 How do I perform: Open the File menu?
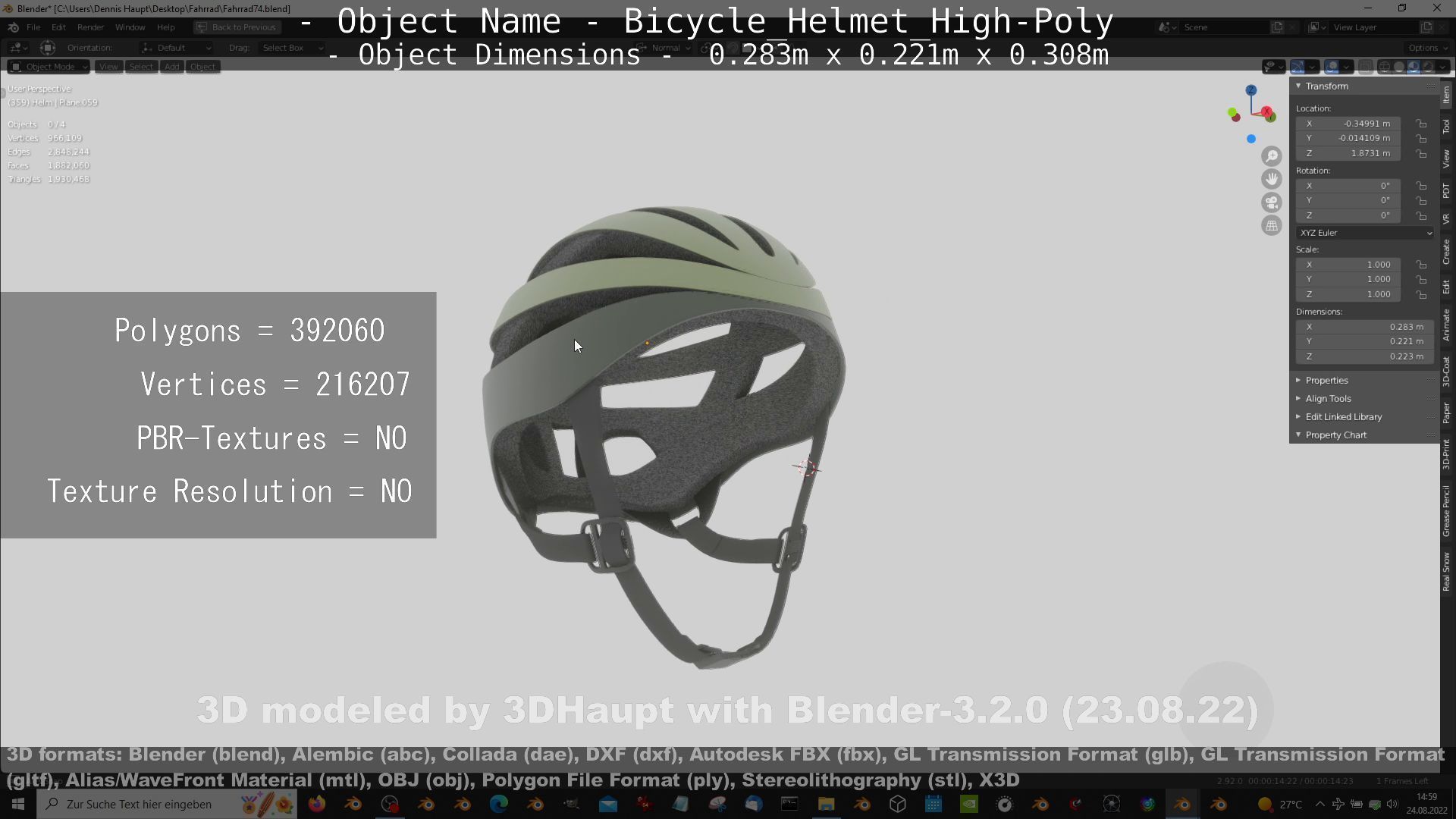33,27
